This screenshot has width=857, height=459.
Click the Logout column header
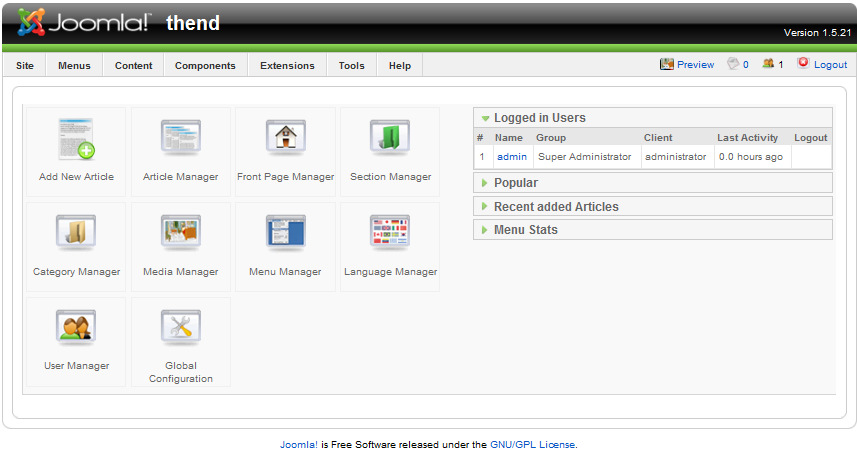pyautogui.click(x=811, y=138)
